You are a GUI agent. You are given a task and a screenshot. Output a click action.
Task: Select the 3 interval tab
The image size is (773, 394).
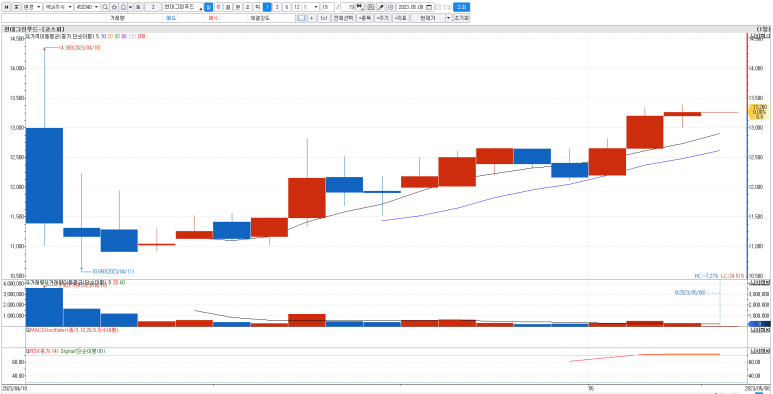pyautogui.click(x=277, y=7)
